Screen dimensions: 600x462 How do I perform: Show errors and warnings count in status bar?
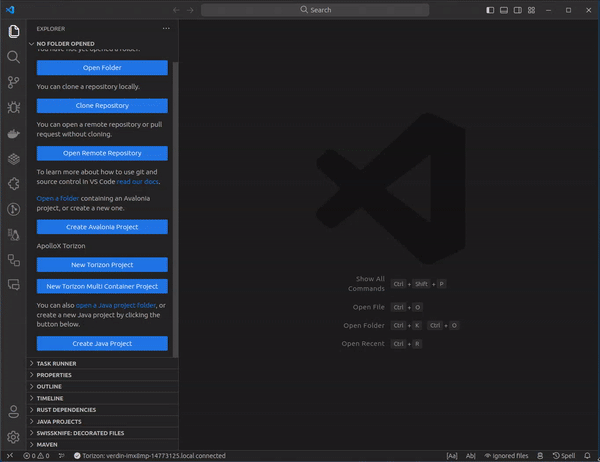tap(36, 455)
